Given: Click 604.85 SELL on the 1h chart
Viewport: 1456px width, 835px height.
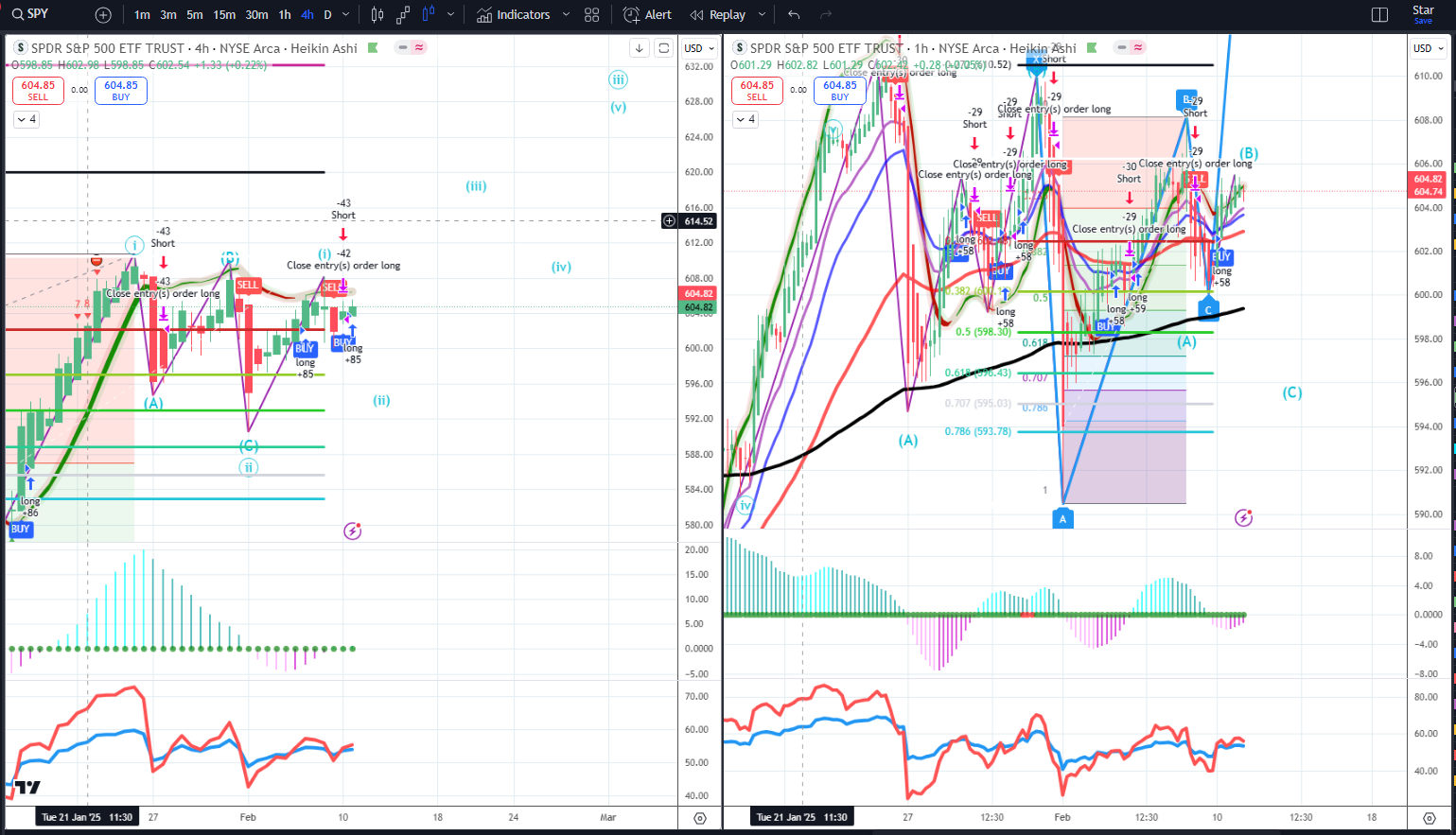Looking at the screenshot, I should tap(757, 90).
